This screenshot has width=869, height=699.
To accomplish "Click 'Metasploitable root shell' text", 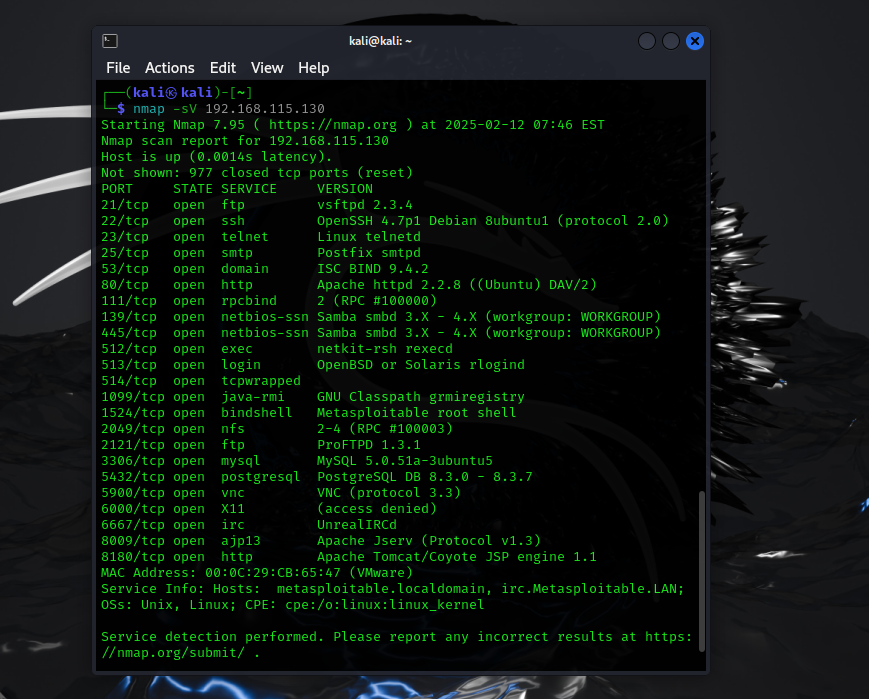I will coord(416,413).
